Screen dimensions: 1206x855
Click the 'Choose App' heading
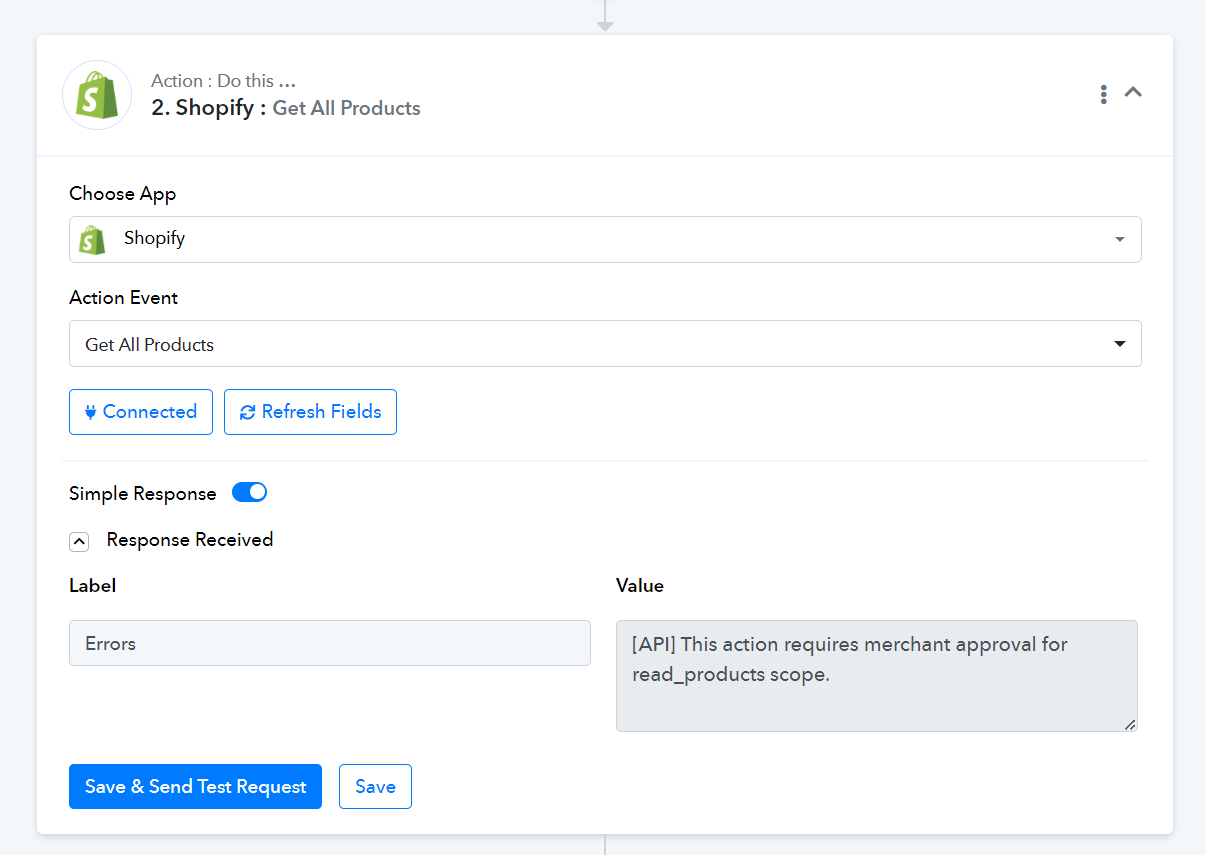point(123,194)
